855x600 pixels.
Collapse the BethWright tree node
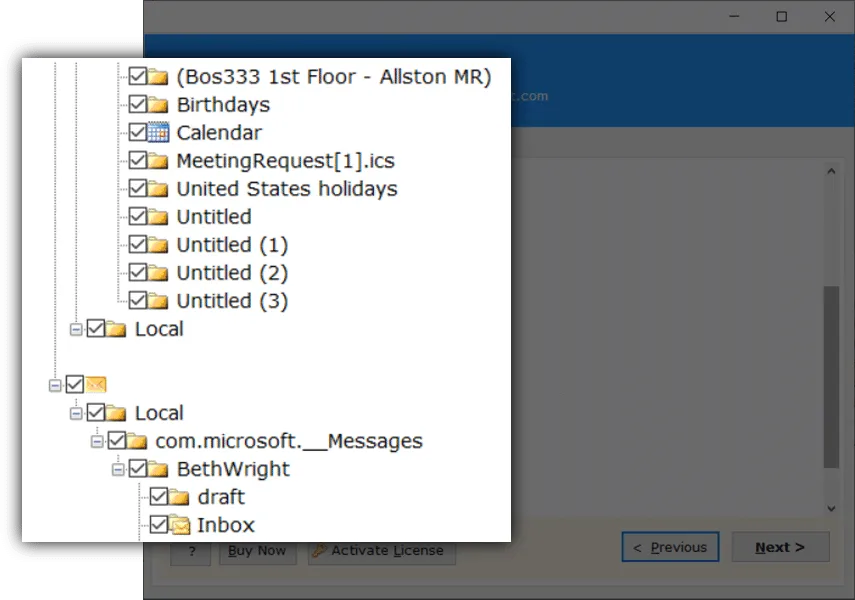click(116, 468)
